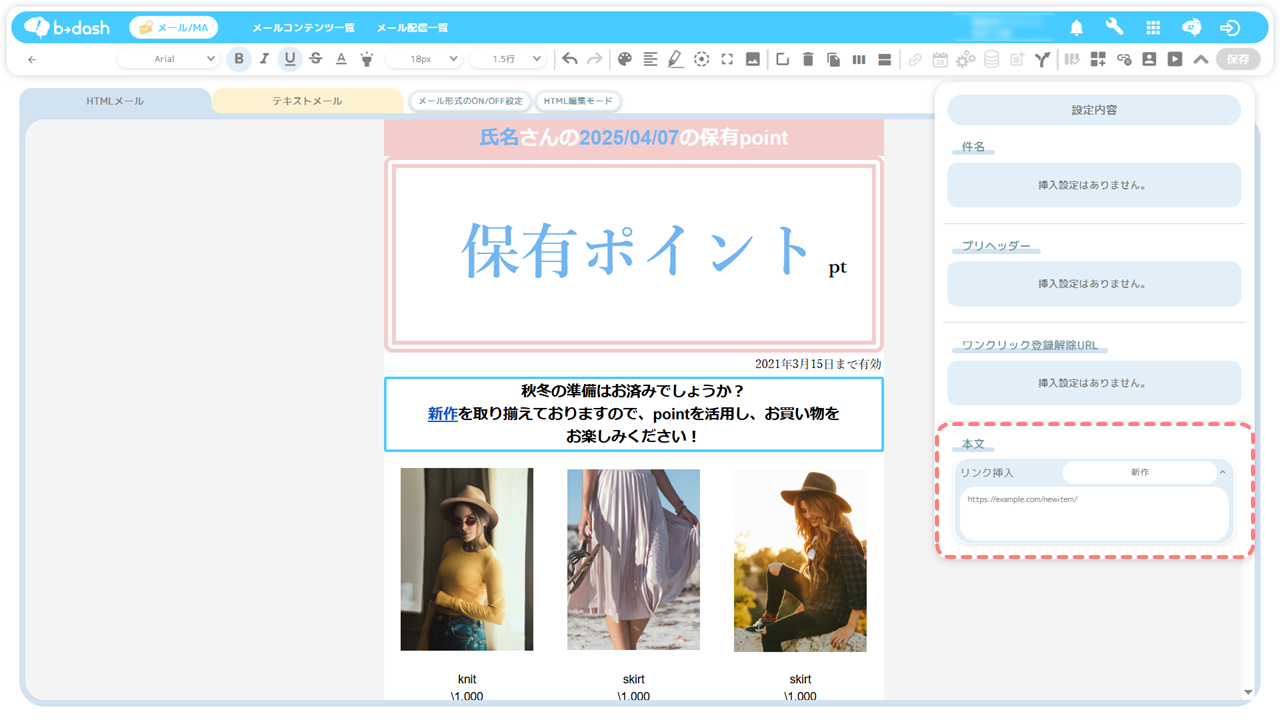Click the person contact icon in toolbar
The image size is (1280, 720).
(1149, 59)
